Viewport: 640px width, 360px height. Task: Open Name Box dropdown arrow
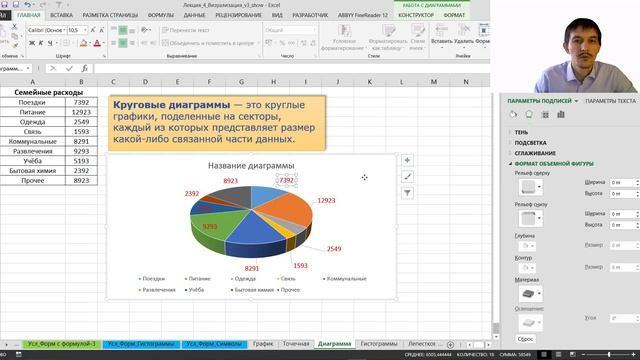(28, 68)
